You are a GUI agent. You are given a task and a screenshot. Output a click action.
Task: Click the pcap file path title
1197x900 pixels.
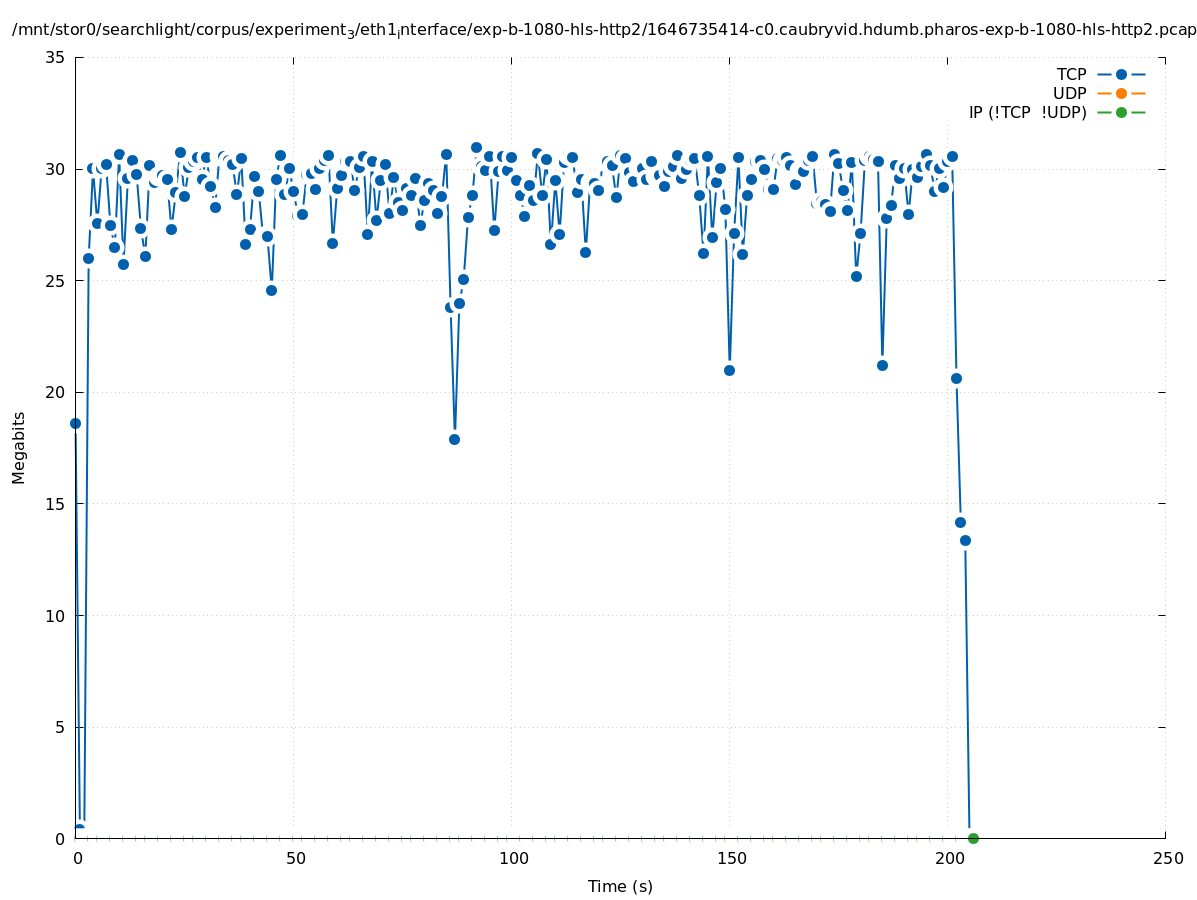pyautogui.click(x=603, y=30)
